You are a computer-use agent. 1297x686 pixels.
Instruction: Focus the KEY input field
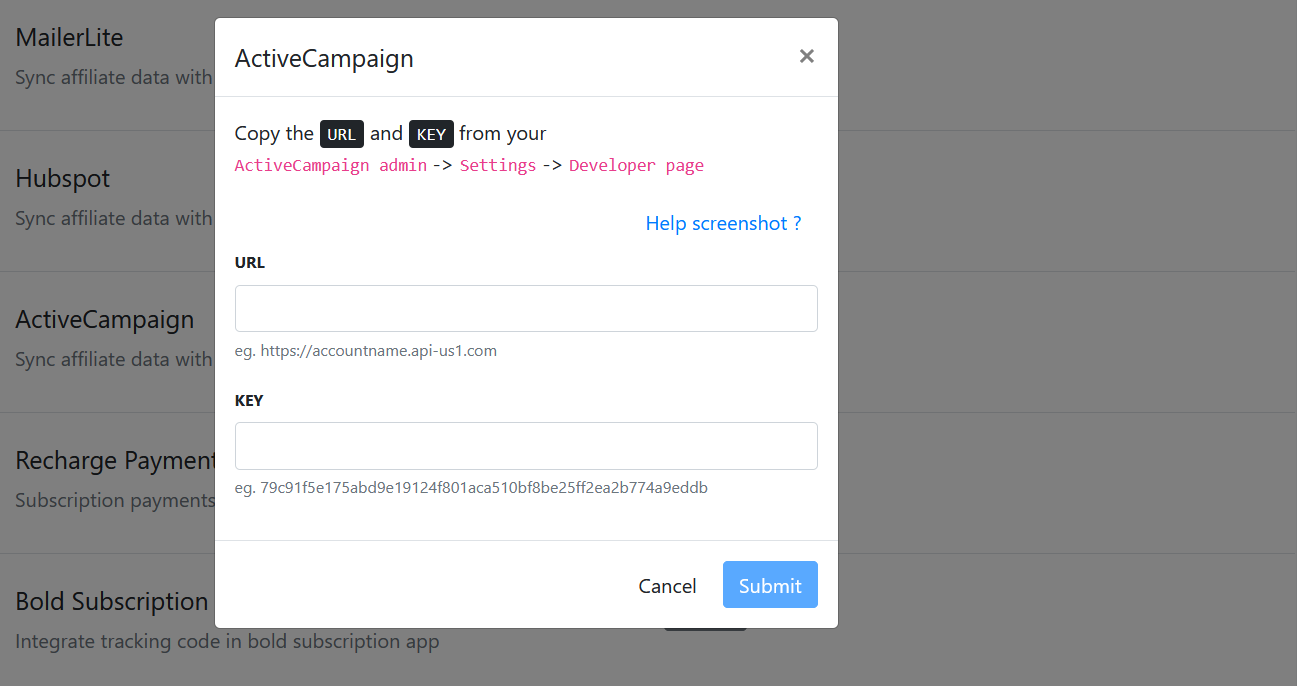[526, 446]
